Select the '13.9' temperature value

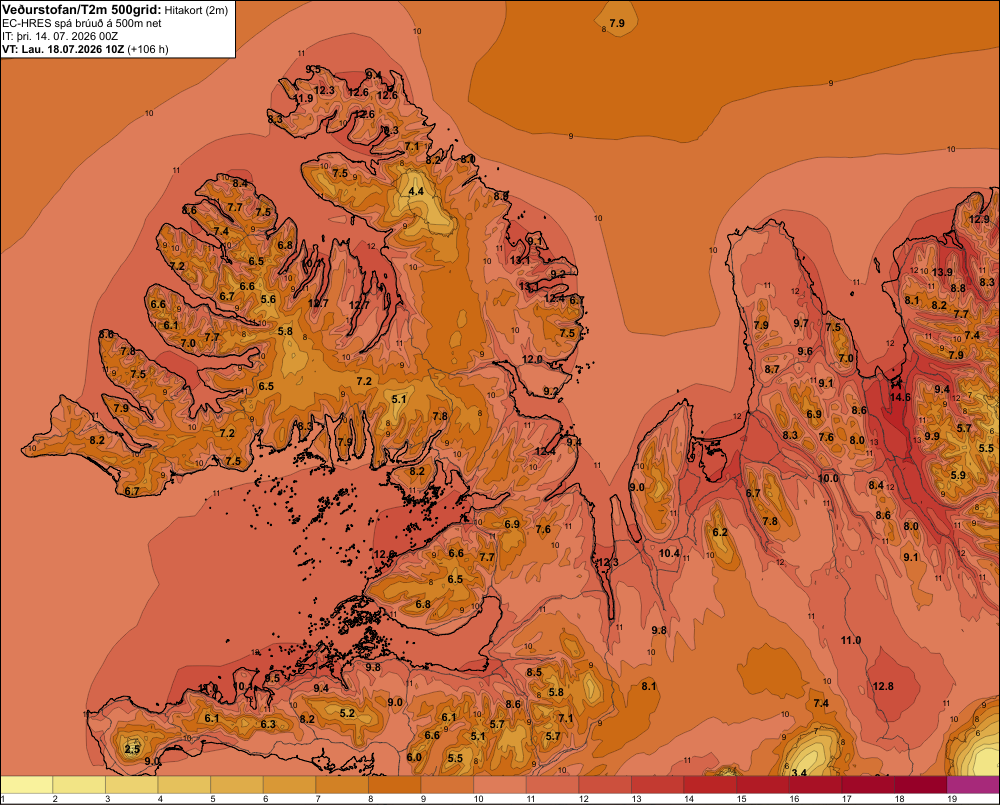pyautogui.click(x=942, y=272)
